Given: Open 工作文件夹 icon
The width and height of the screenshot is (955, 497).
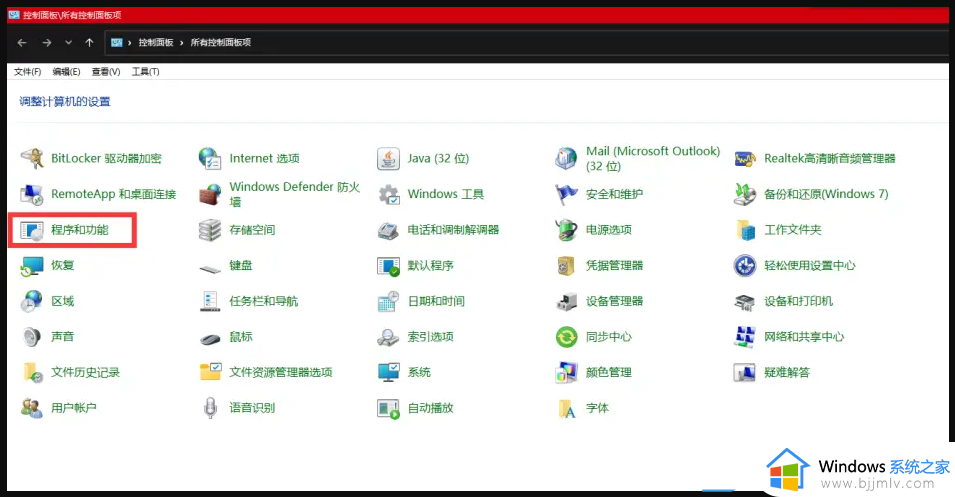Looking at the screenshot, I should (x=745, y=230).
